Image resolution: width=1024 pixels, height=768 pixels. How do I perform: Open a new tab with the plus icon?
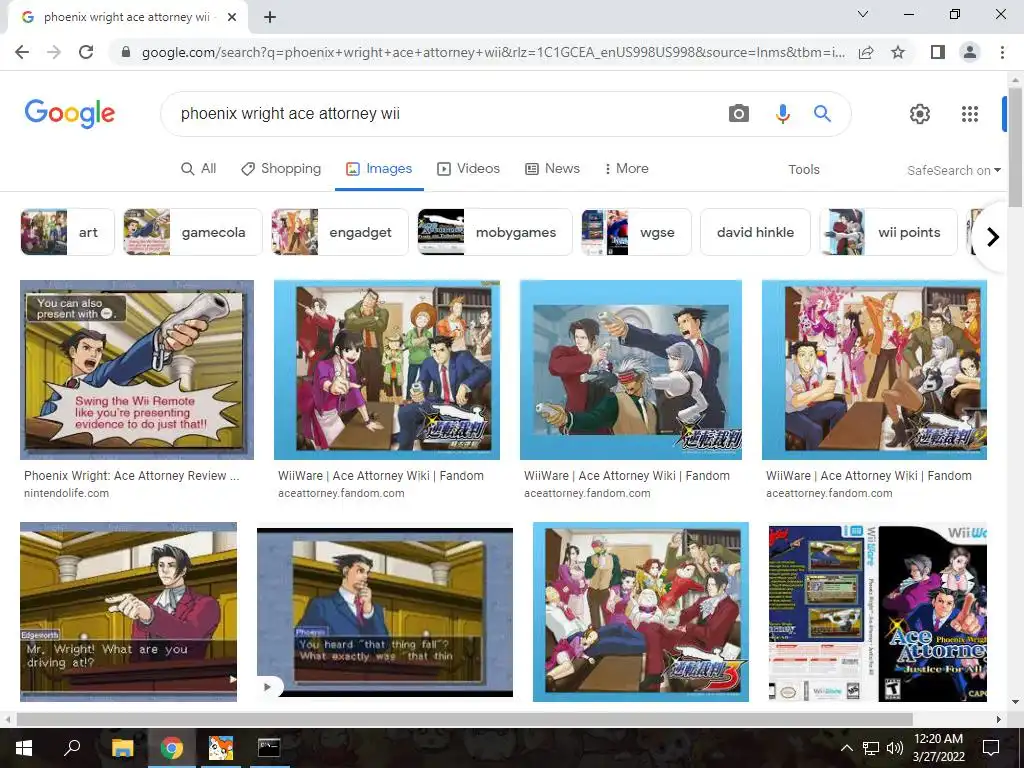coord(270,18)
